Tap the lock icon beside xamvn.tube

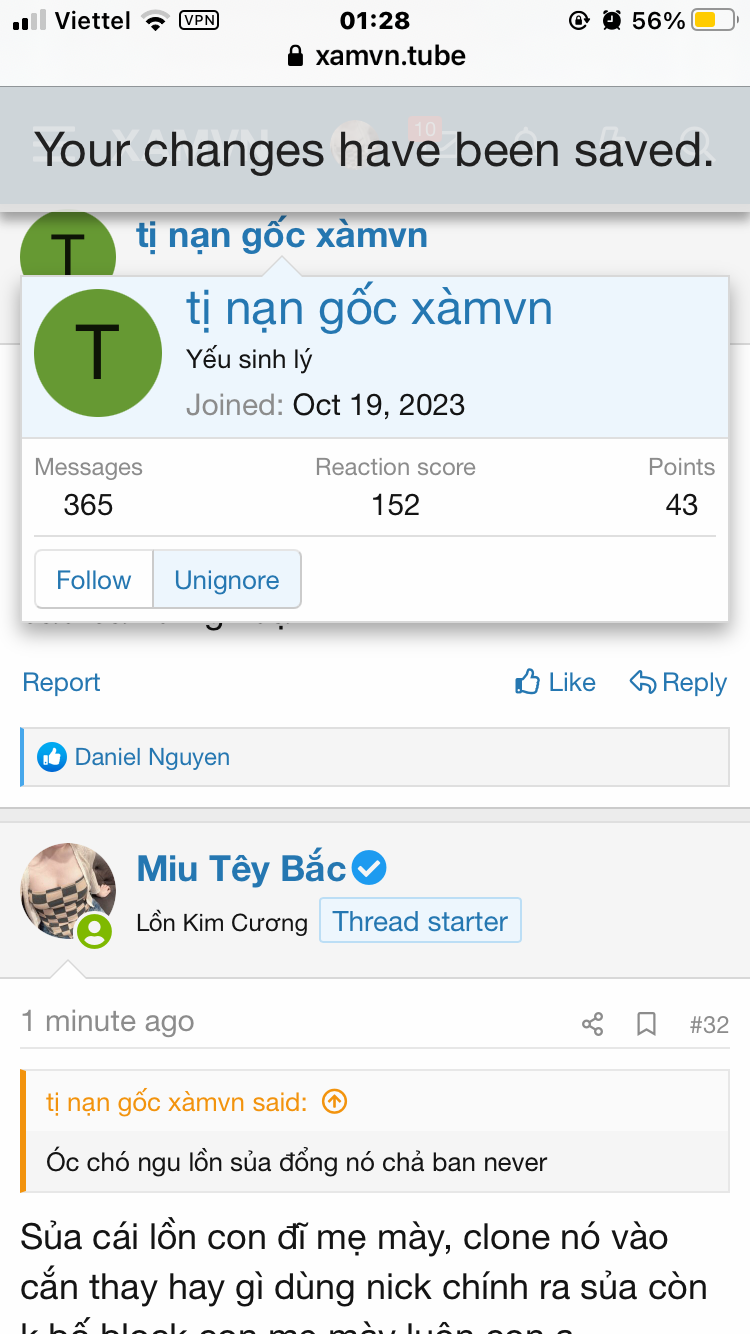pyautogui.click(x=295, y=56)
